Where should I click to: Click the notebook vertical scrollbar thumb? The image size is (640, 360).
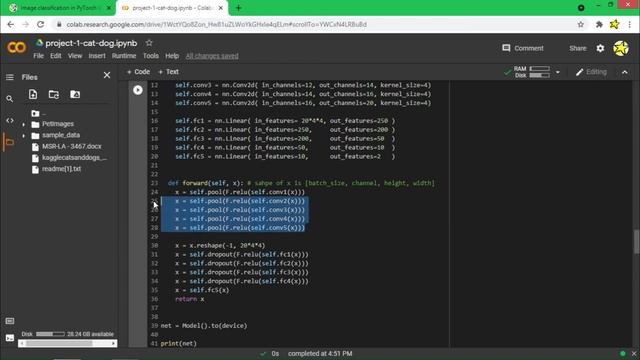(x=637, y=242)
